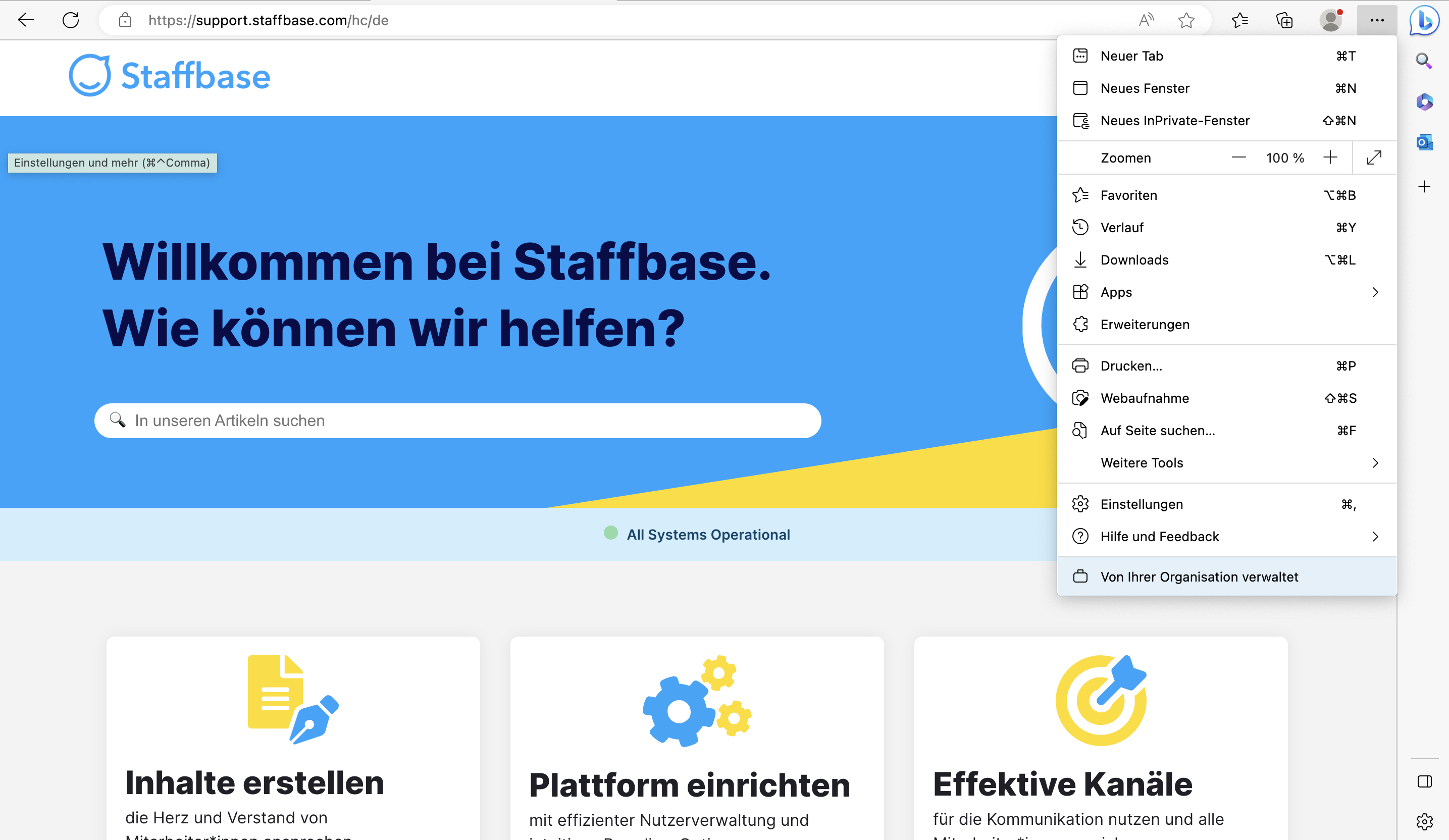Image resolution: width=1449 pixels, height=840 pixels.
Task: Enter full screen via zoom expand arrow
Action: coord(1374,157)
